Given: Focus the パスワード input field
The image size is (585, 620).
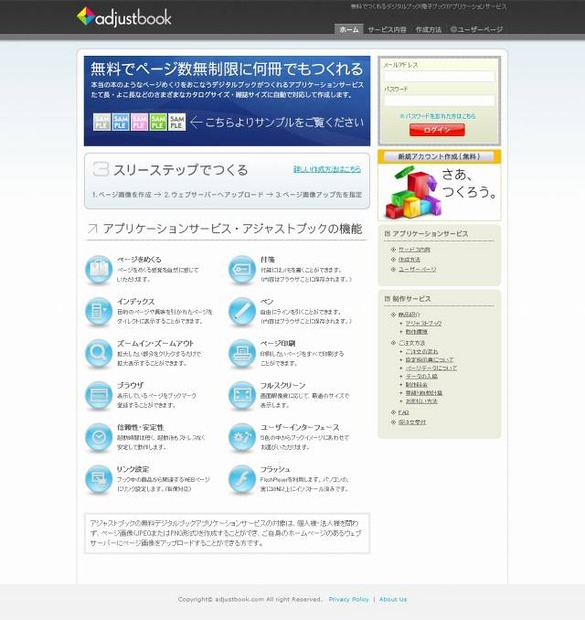Looking at the screenshot, I should [x=439, y=100].
